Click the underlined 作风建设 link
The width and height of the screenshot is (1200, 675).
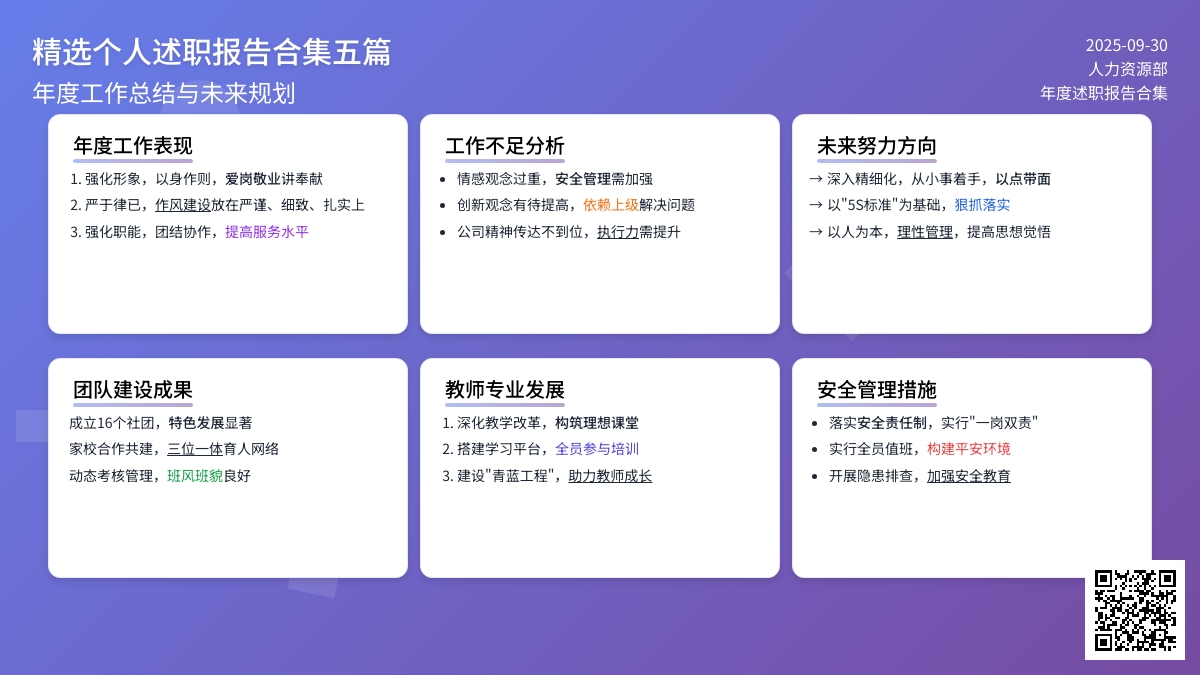[x=183, y=205]
